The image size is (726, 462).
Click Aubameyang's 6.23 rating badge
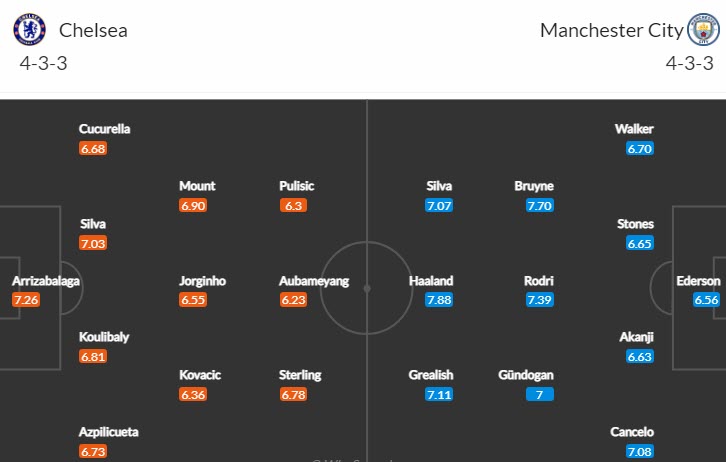coord(294,300)
